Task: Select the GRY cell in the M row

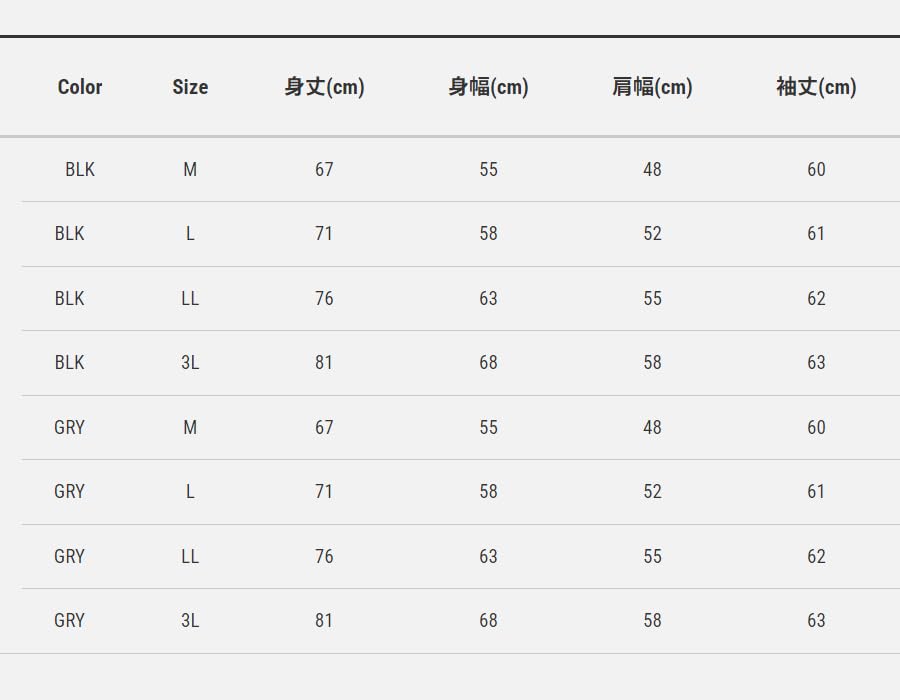Action: click(x=70, y=428)
